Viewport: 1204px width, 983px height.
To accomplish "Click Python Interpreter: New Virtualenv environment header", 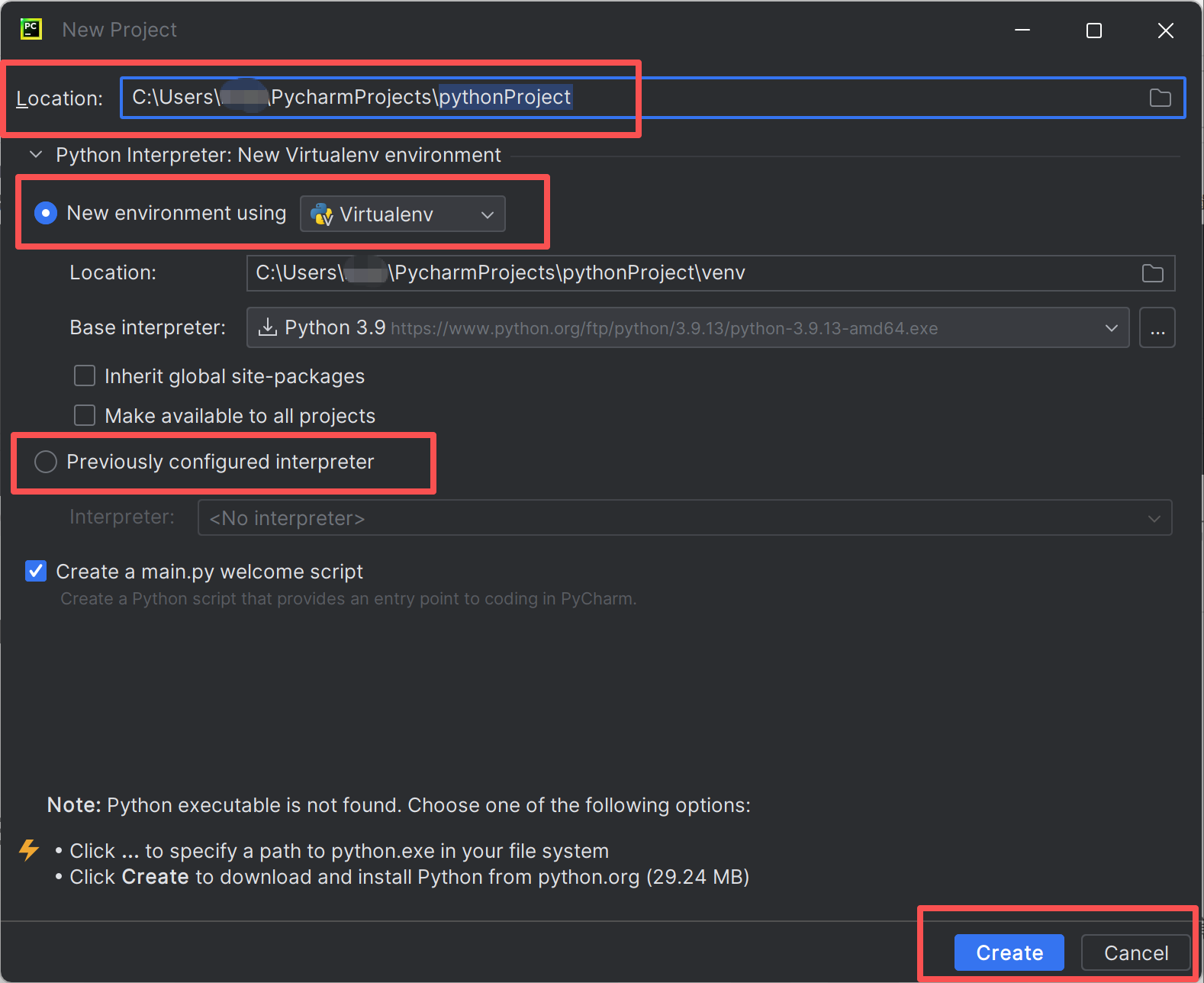I will 278,155.
